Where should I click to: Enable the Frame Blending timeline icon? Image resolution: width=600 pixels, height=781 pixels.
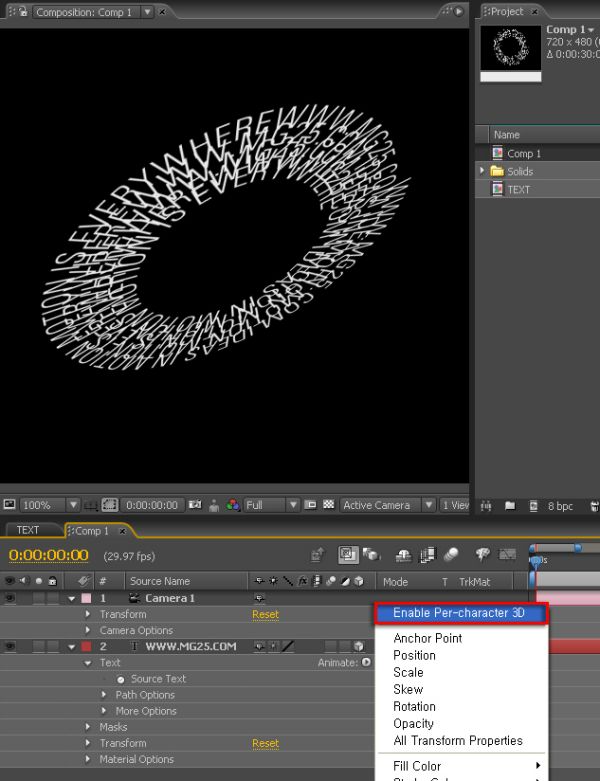[427, 554]
